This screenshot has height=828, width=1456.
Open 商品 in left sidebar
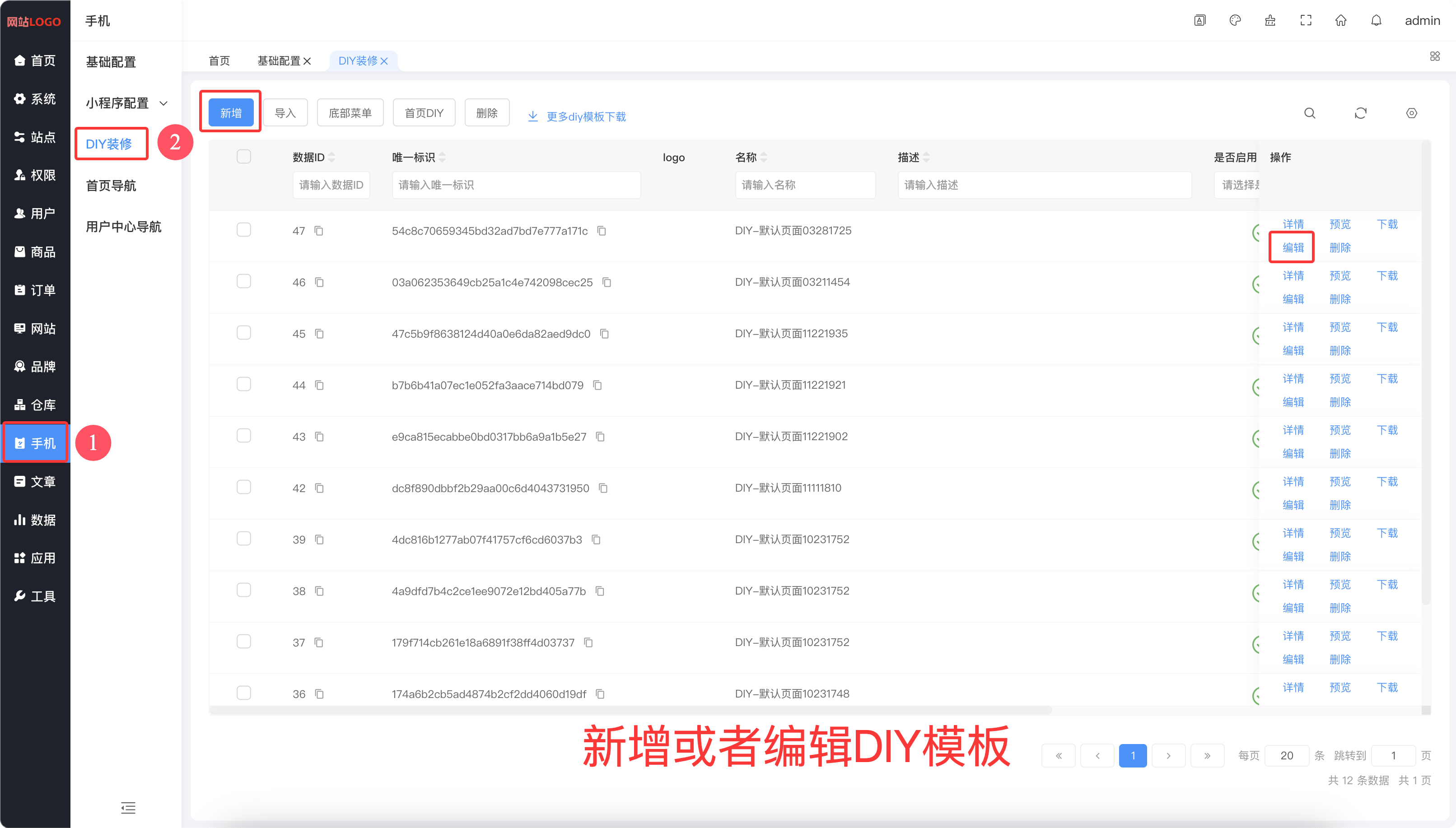(35, 252)
